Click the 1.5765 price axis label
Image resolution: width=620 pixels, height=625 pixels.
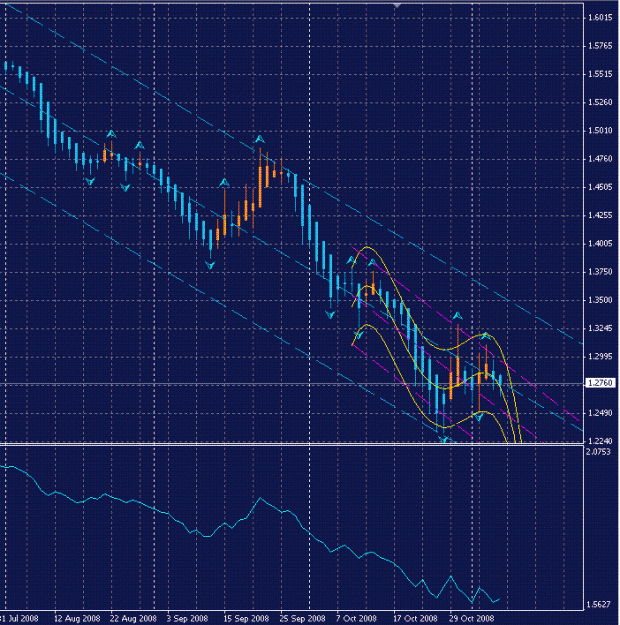600,46
